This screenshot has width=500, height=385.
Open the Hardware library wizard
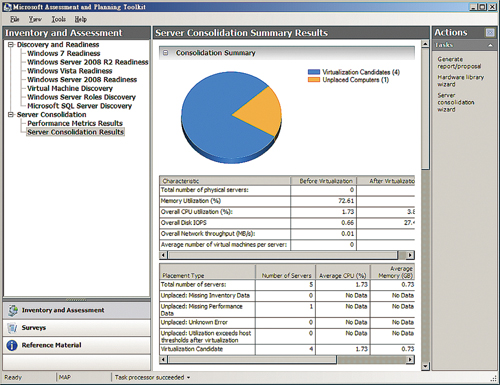pyautogui.click(x=460, y=81)
